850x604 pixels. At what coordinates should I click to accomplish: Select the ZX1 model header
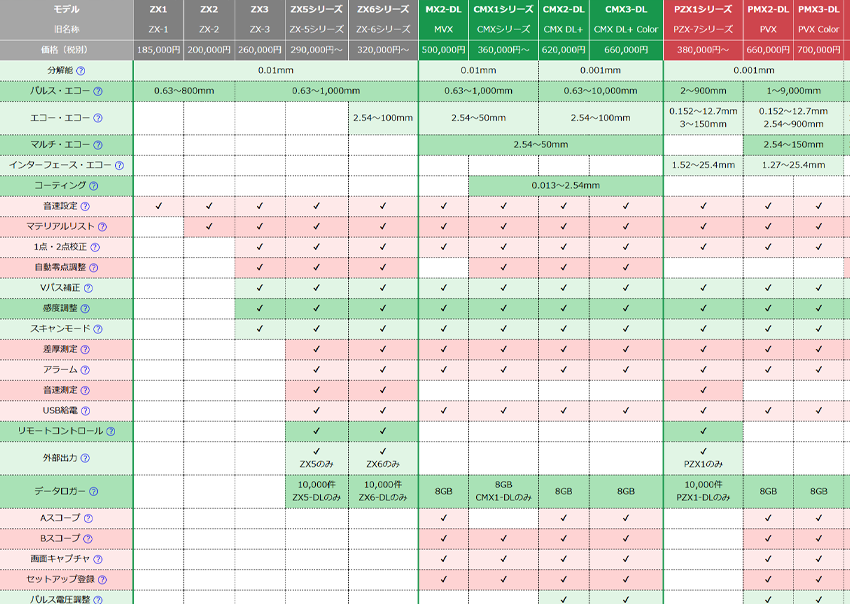click(x=158, y=9)
